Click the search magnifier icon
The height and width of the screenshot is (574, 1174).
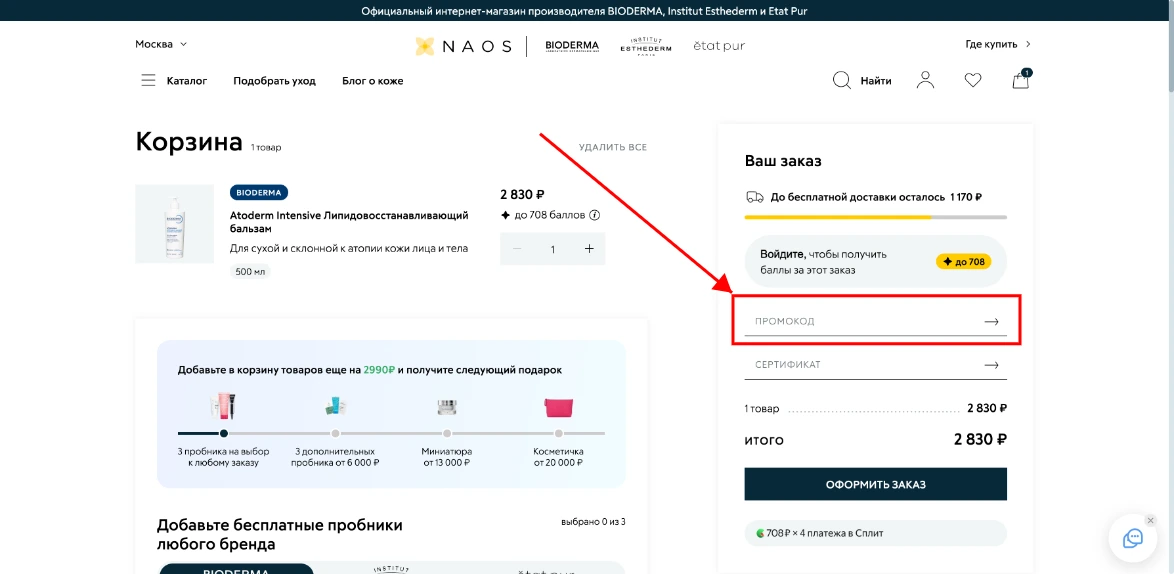click(842, 80)
